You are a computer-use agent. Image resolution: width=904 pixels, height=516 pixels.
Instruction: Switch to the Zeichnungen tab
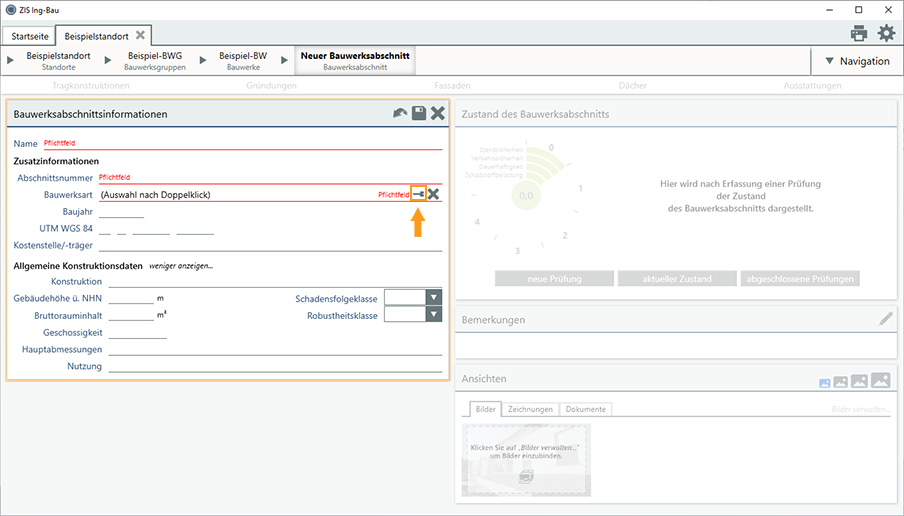click(x=530, y=409)
